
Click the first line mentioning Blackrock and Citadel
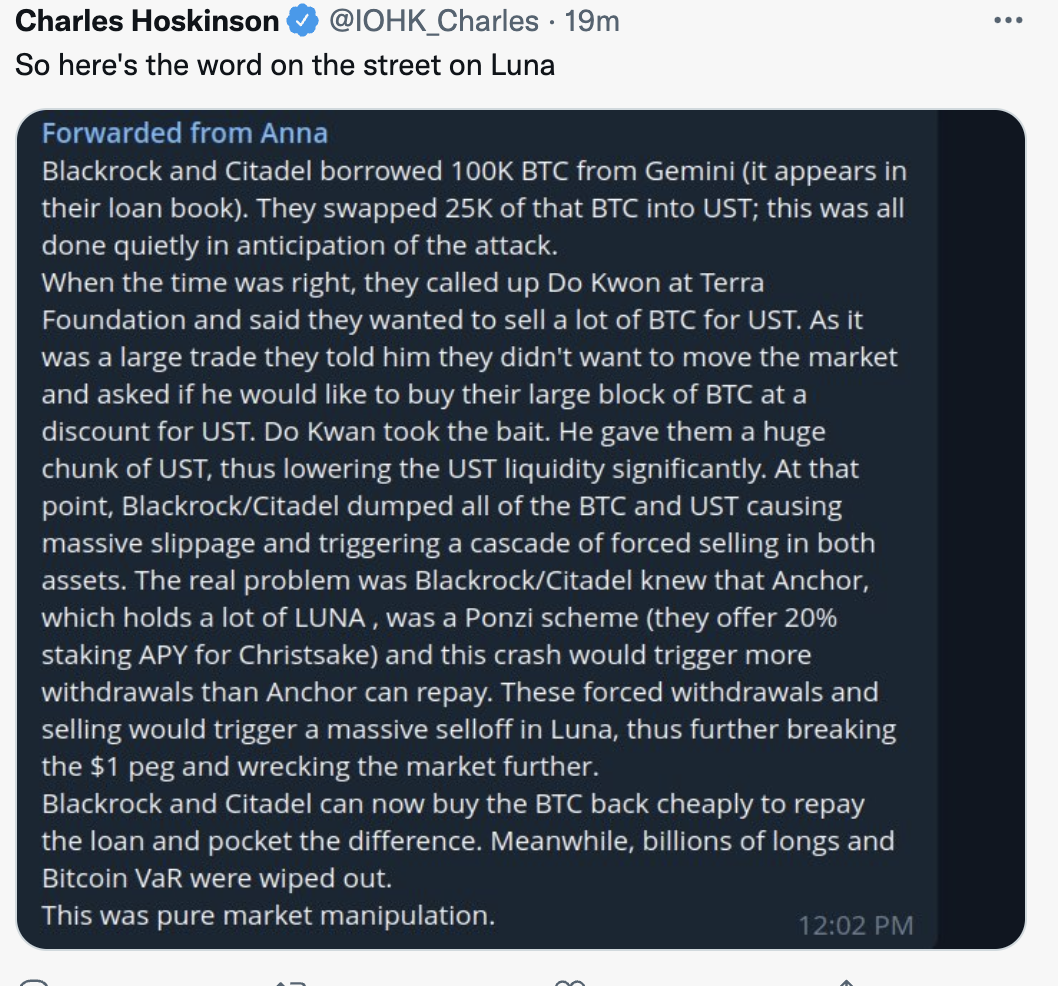pos(474,171)
